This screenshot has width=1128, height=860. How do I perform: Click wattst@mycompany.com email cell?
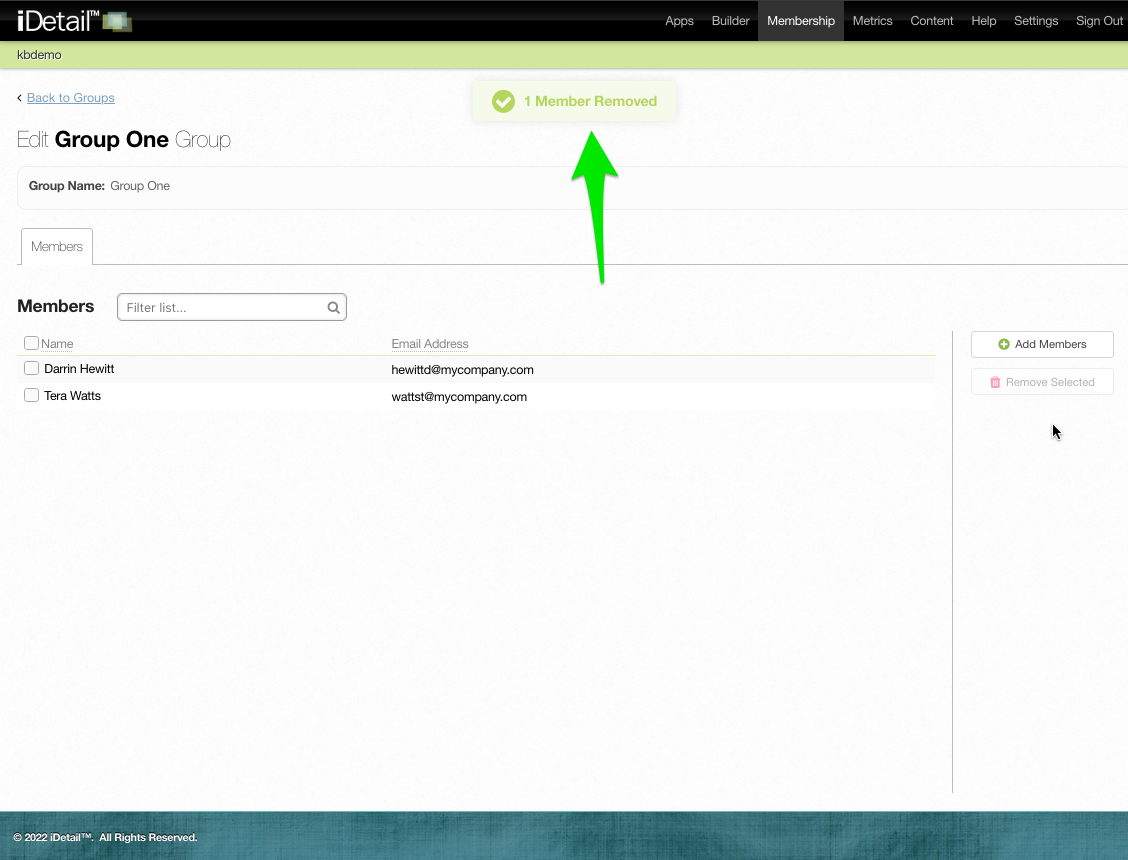tap(459, 397)
